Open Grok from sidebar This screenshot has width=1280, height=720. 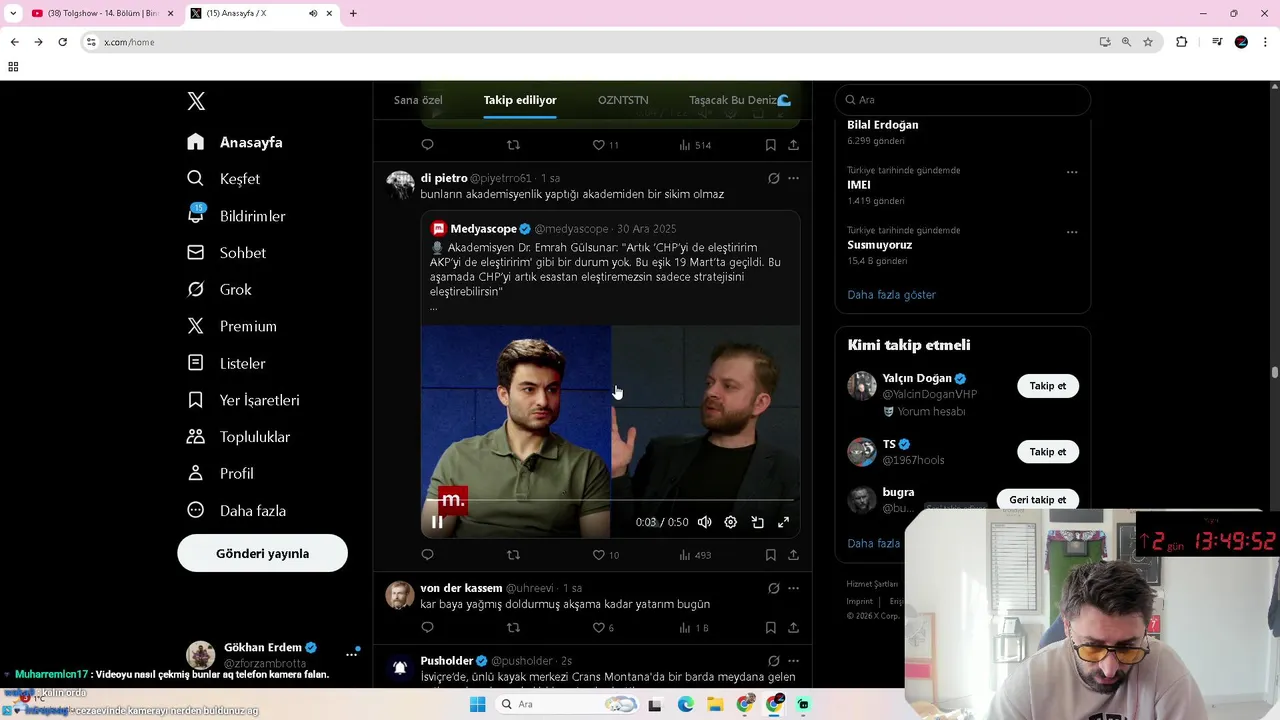(x=220, y=290)
